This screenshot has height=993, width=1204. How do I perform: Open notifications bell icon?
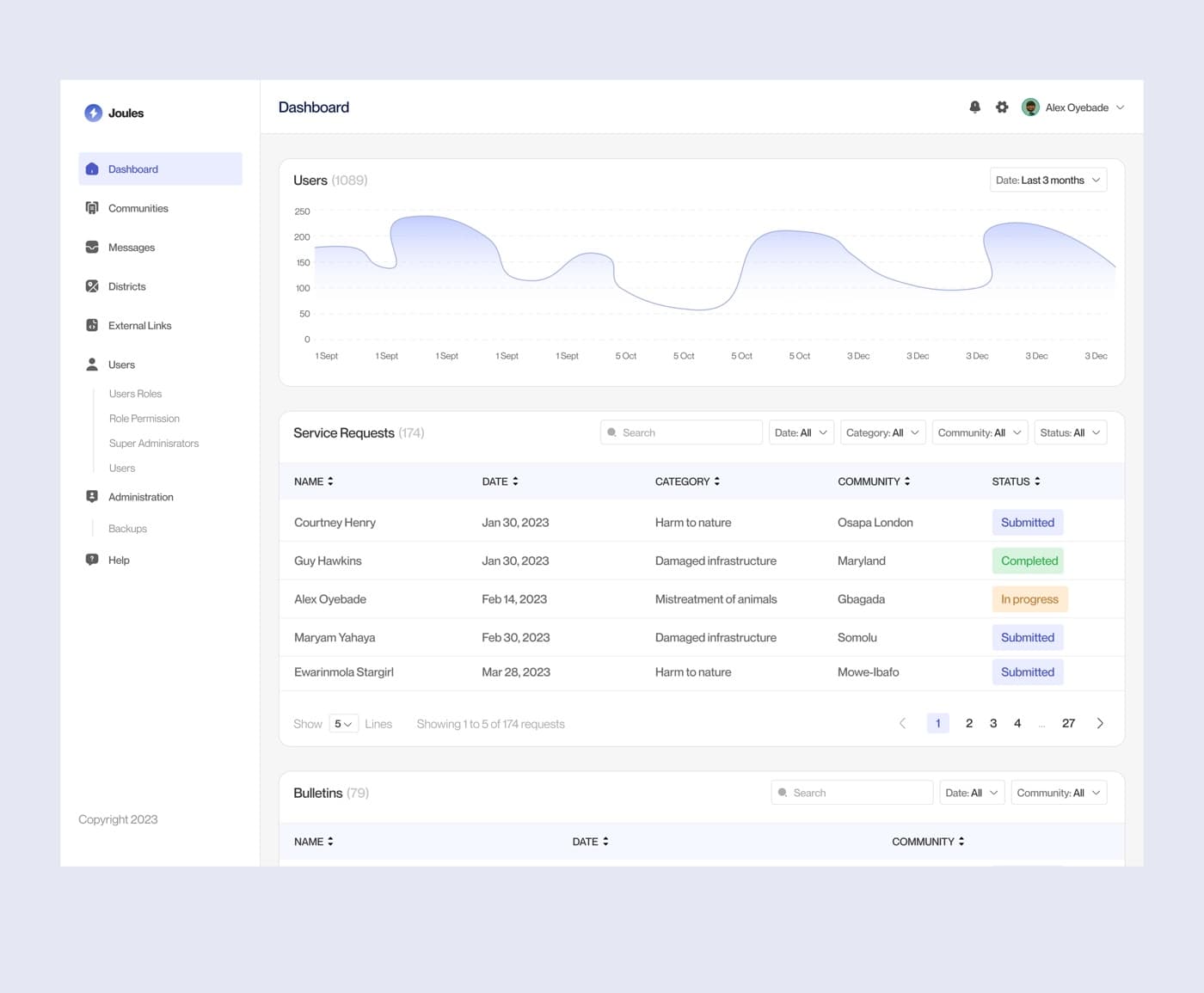[x=974, y=107]
